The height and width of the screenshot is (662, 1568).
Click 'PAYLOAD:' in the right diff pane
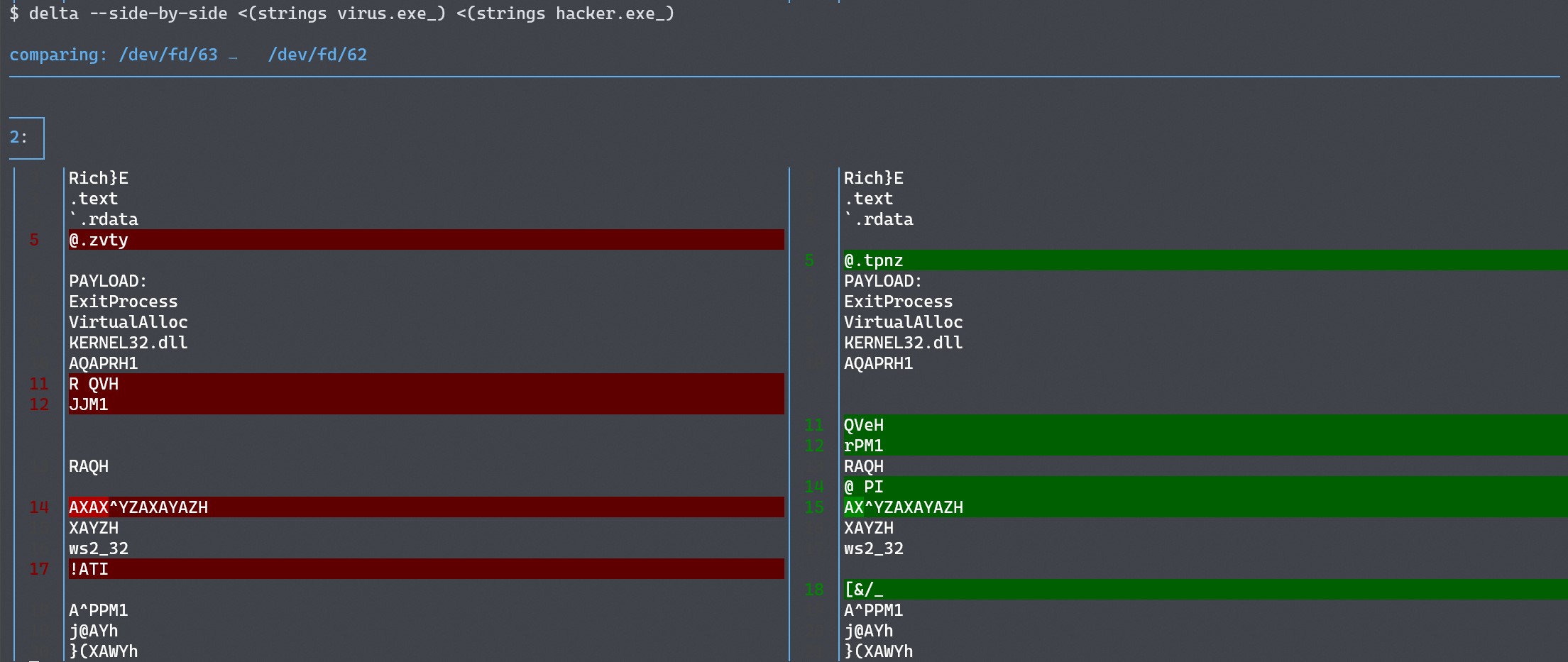point(883,281)
